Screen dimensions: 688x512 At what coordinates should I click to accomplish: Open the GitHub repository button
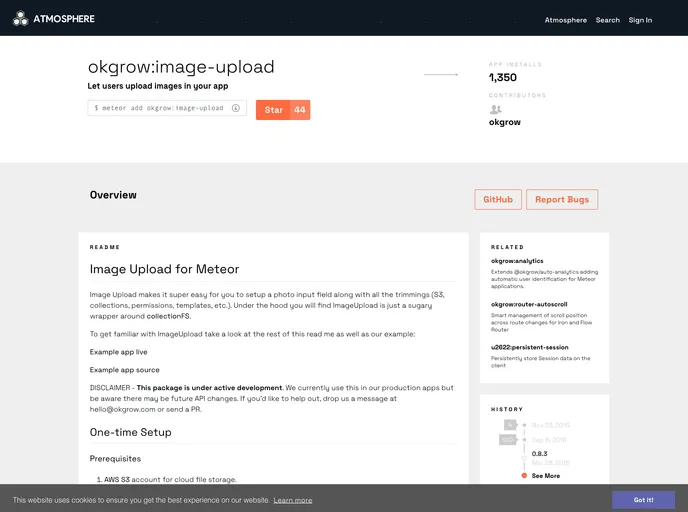coord(498,200)
